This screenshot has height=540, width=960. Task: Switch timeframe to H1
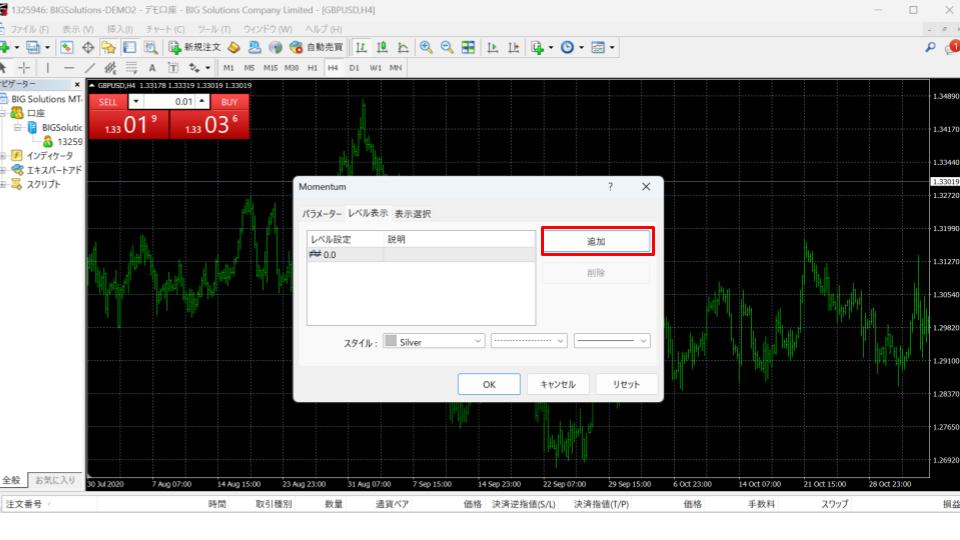pos(312,68)
